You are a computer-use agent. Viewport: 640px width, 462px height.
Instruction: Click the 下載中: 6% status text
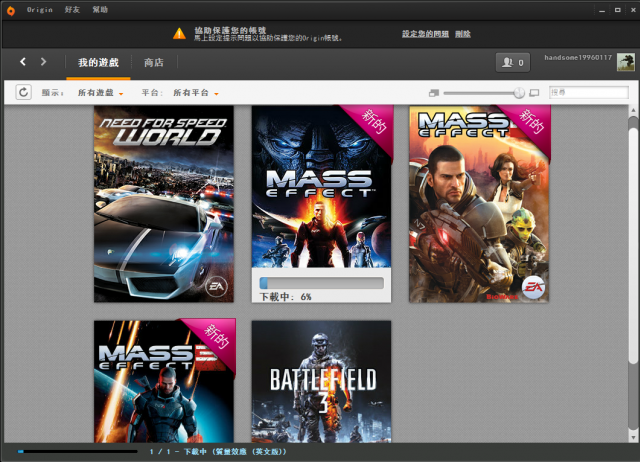coord(286,297)
